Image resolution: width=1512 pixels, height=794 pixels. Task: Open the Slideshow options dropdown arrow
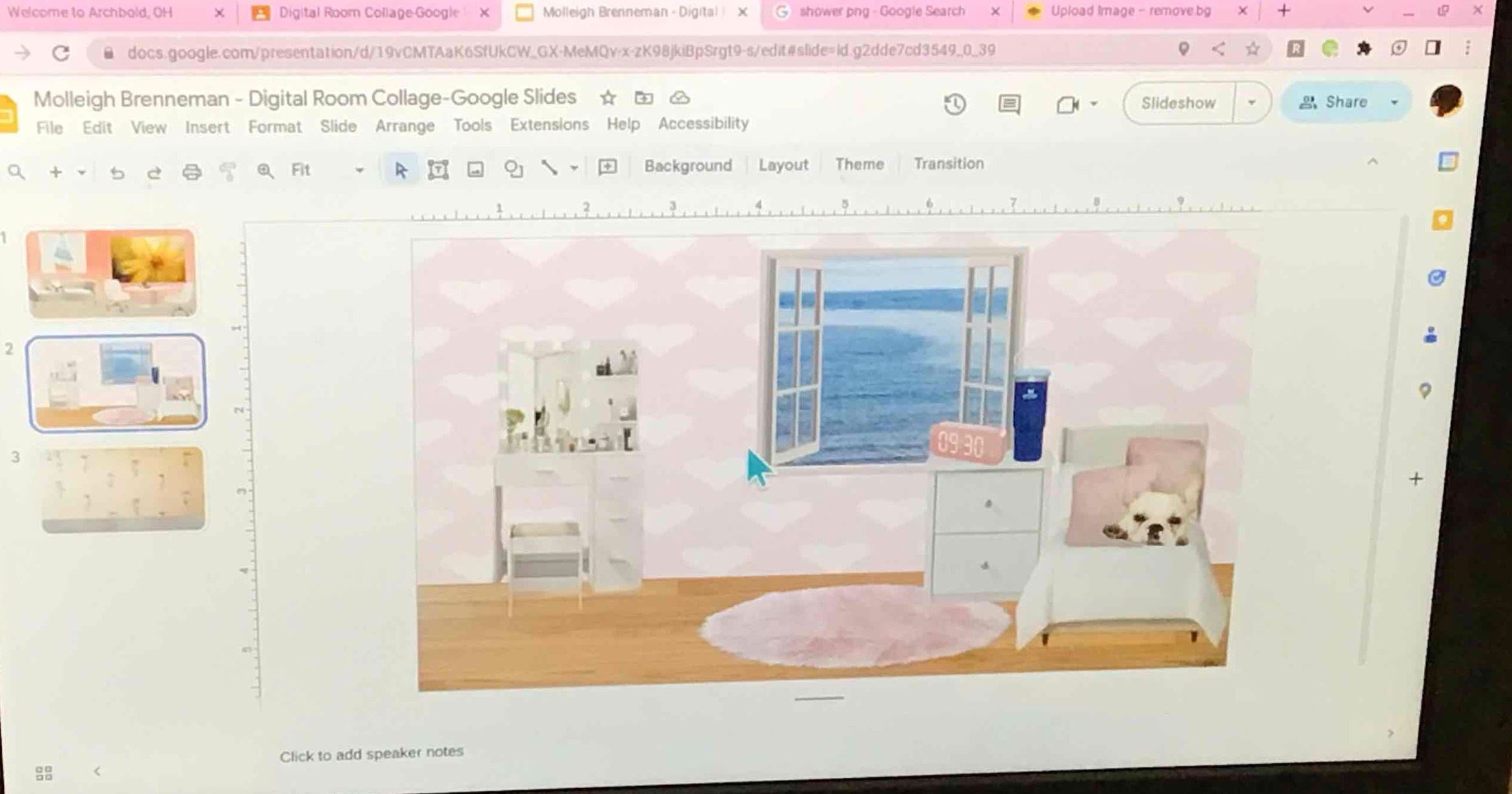(x=1251, y=103)
